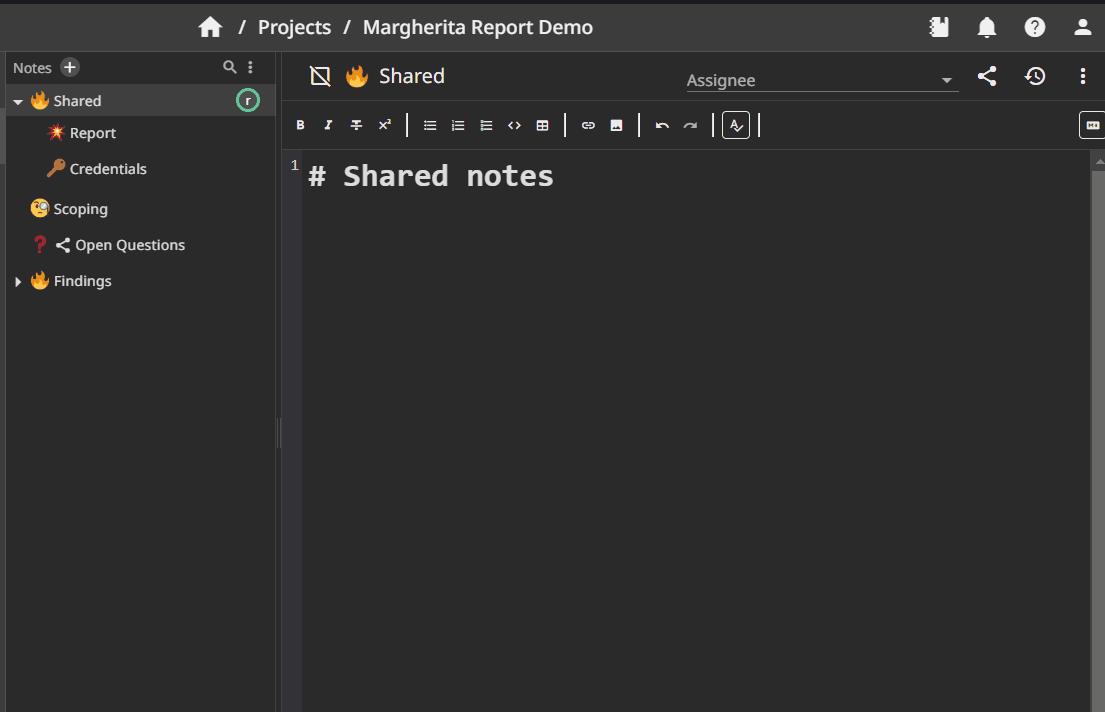Viewport: 1105px width, 712px height.
Task: Open the Credentials note
Action: [x=108, y=169]
